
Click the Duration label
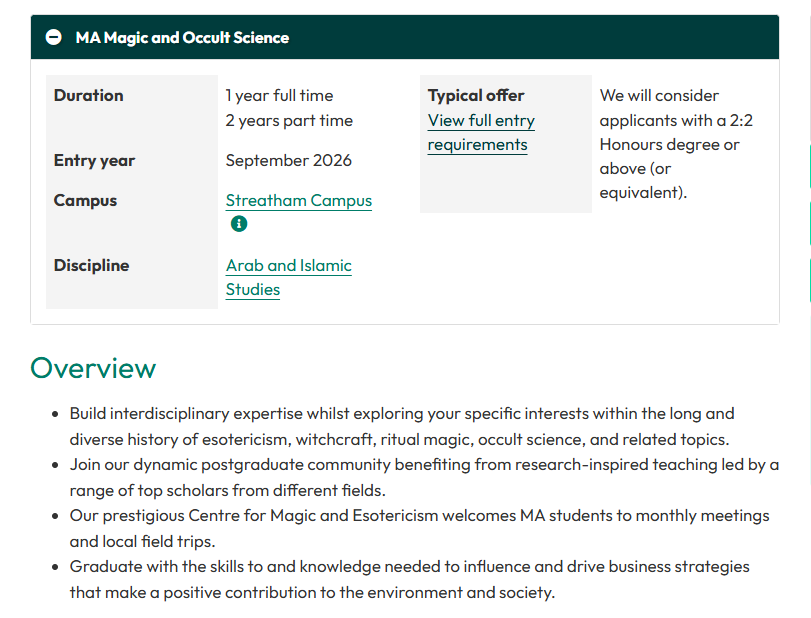tap(89, 96)
